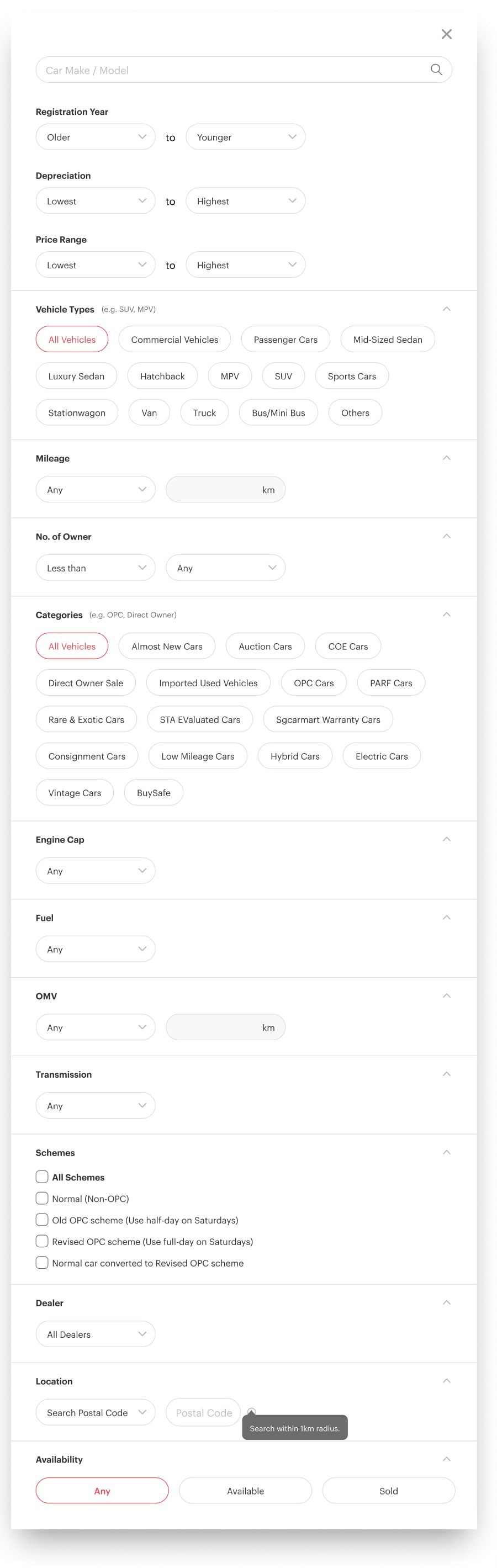Select Sgcarmart Warranty Cars category

[x=327, y=719]
